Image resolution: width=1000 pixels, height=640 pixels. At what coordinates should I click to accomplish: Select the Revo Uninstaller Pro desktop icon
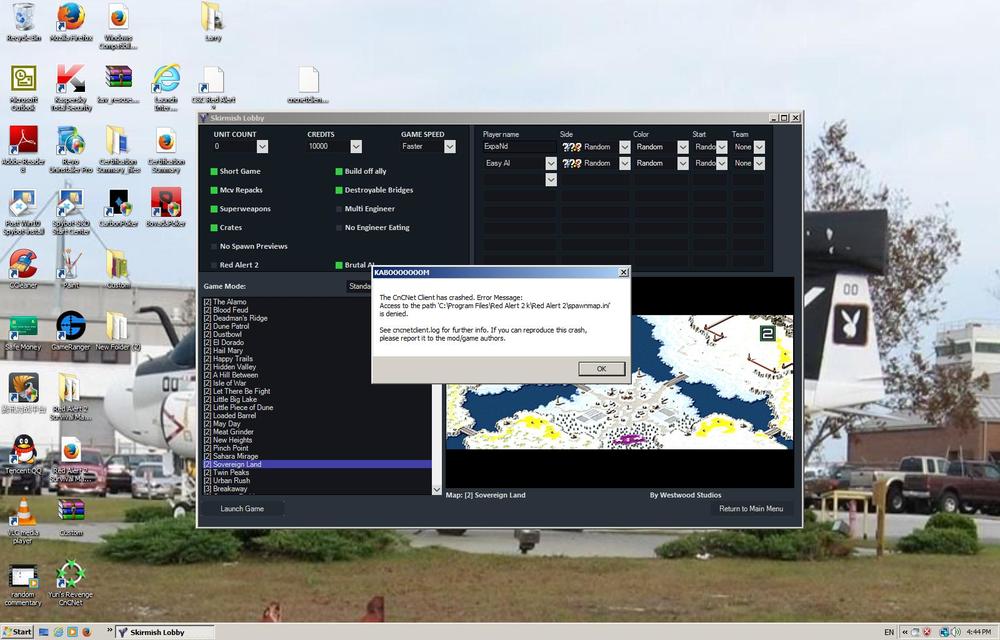[71, 149]
